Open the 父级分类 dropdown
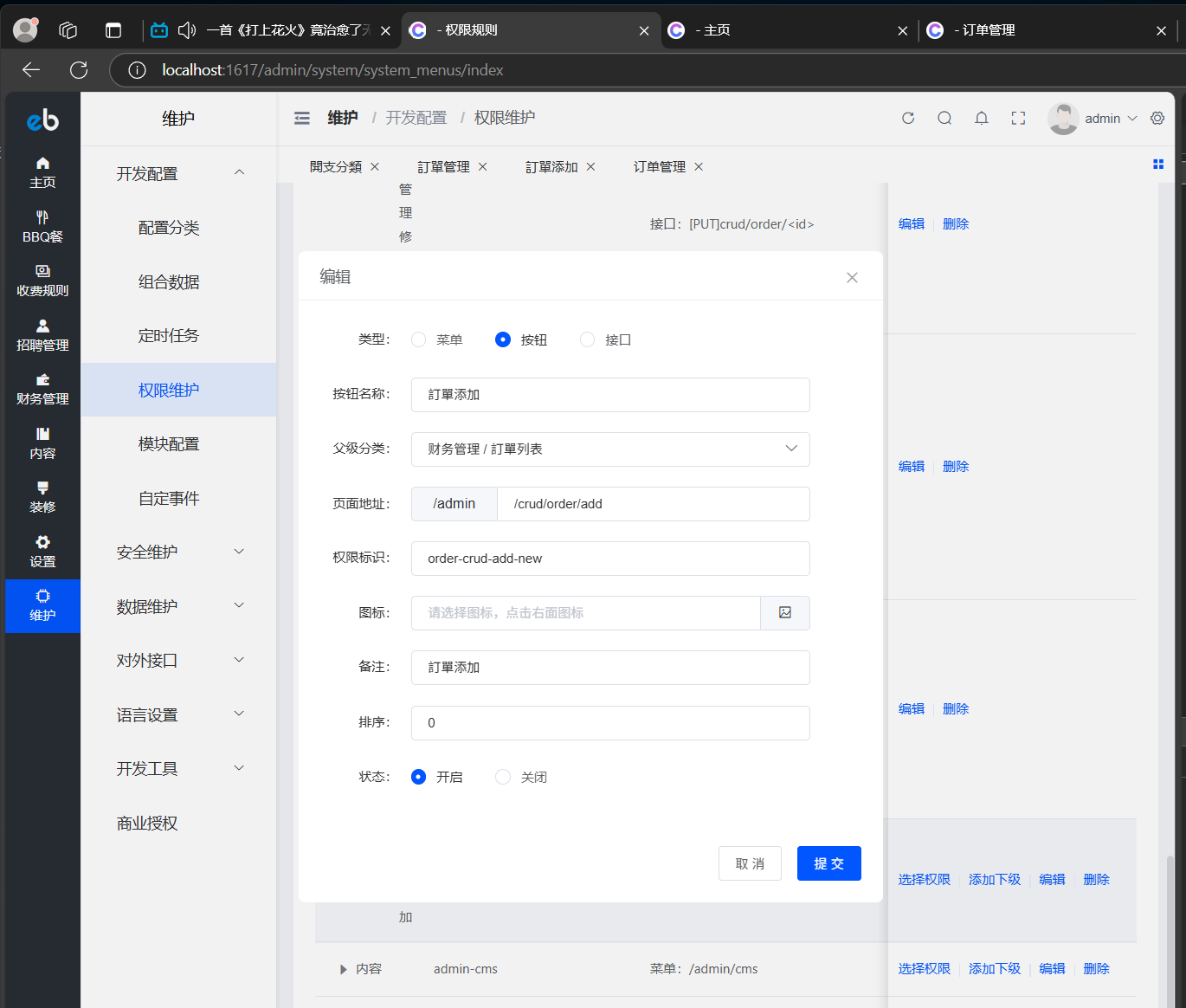This screenshot has height=1008, width=1186. [610, 449]
